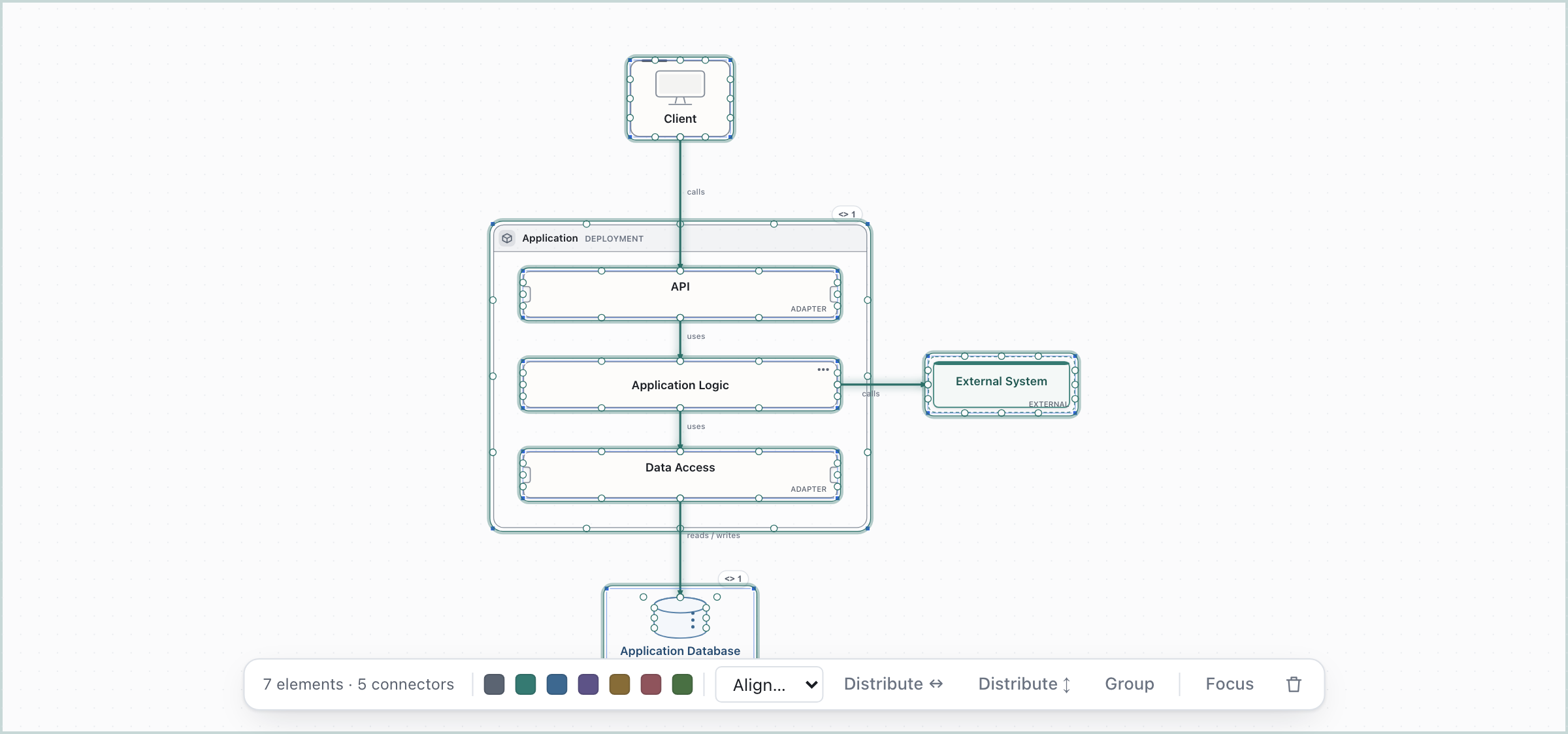The width and height of the screenshot is (1568, 734).
Task: Select the External System node
Action: click(1001, 385)
